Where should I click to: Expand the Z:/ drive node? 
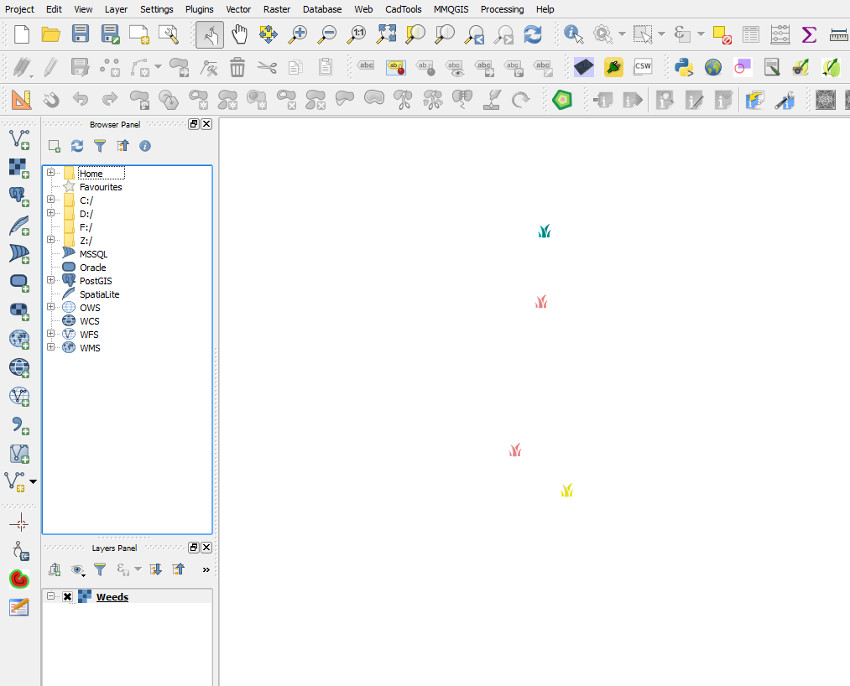click(x=51, y=240)
